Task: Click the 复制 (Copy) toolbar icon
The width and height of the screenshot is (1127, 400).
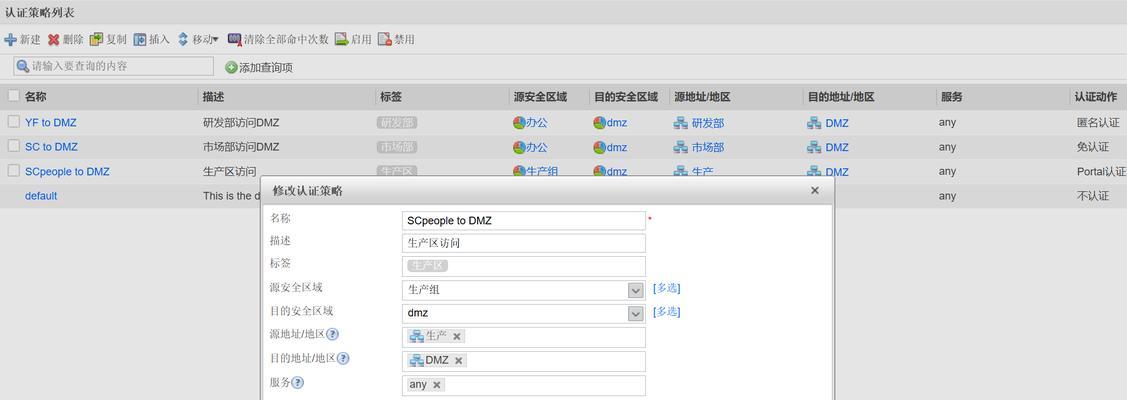Action: (x=96, y=39)
